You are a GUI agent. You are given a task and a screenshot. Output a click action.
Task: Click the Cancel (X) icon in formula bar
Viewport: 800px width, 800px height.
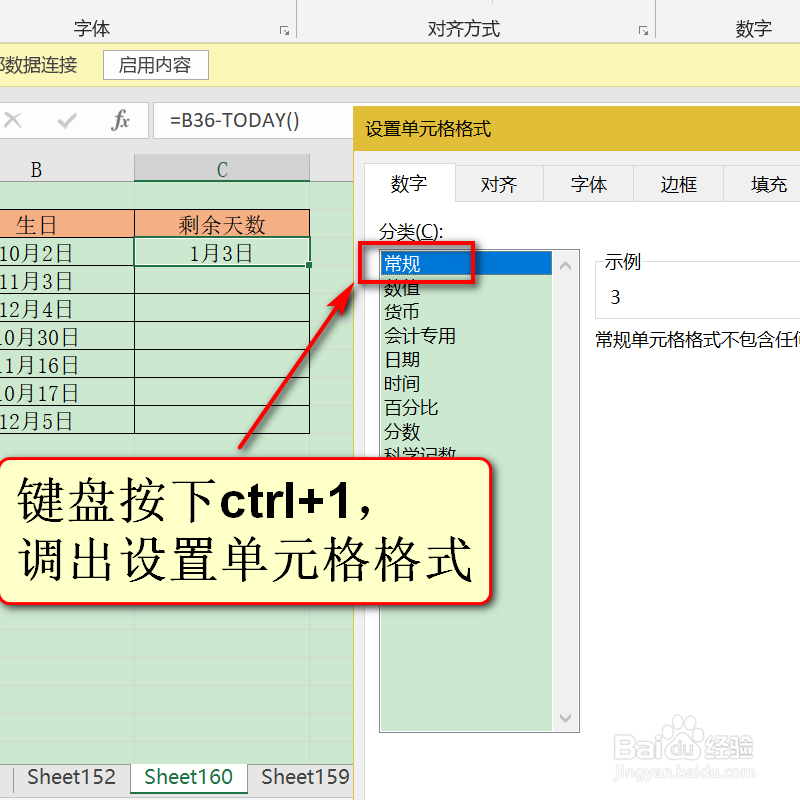point(13,120)
